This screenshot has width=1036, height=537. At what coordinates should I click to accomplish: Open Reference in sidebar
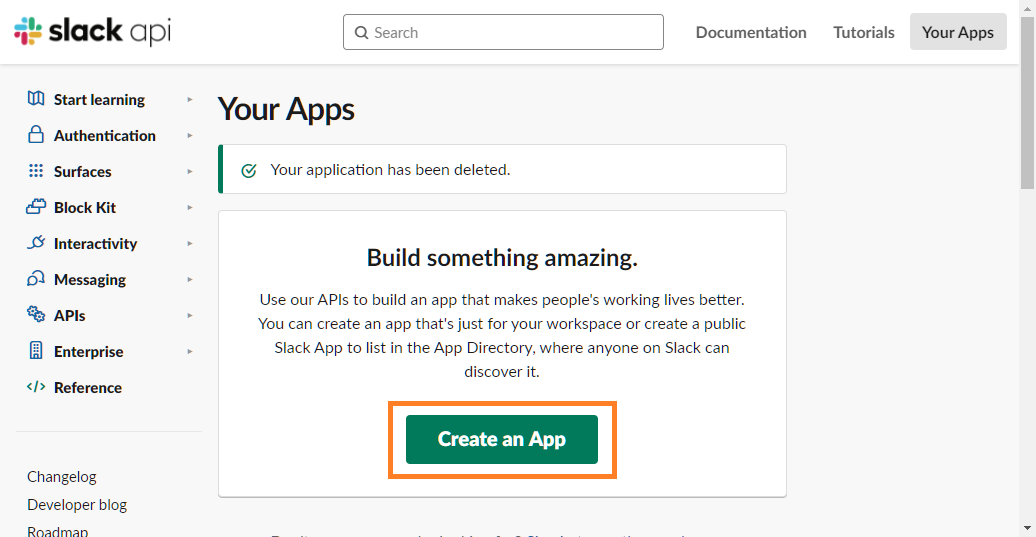(x=88, y=388)
